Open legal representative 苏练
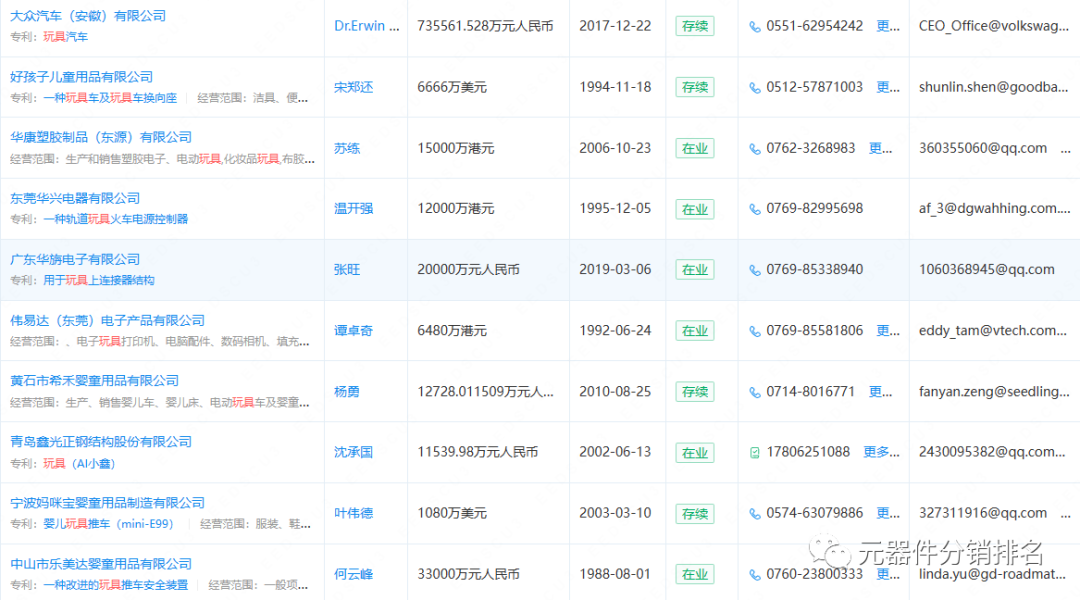Screen dimensions: 1080x600 pyautogui.click(x=347, y=148)
